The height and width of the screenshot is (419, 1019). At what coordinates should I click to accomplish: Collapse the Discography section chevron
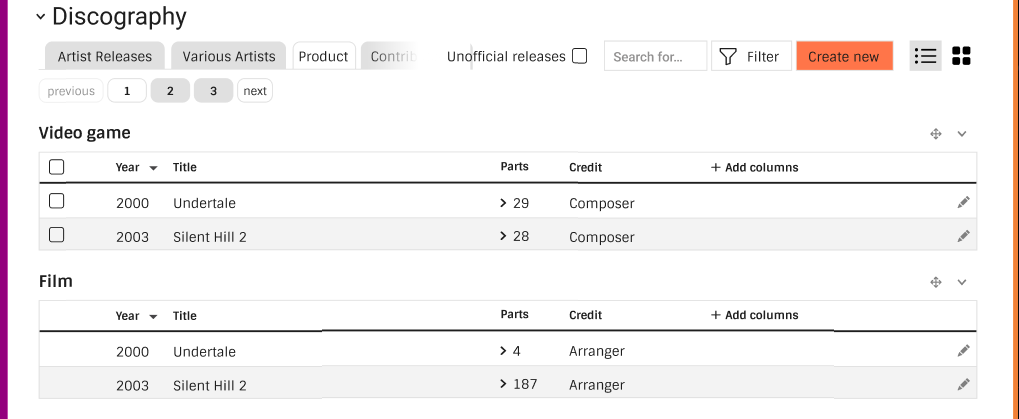point(40,17)
